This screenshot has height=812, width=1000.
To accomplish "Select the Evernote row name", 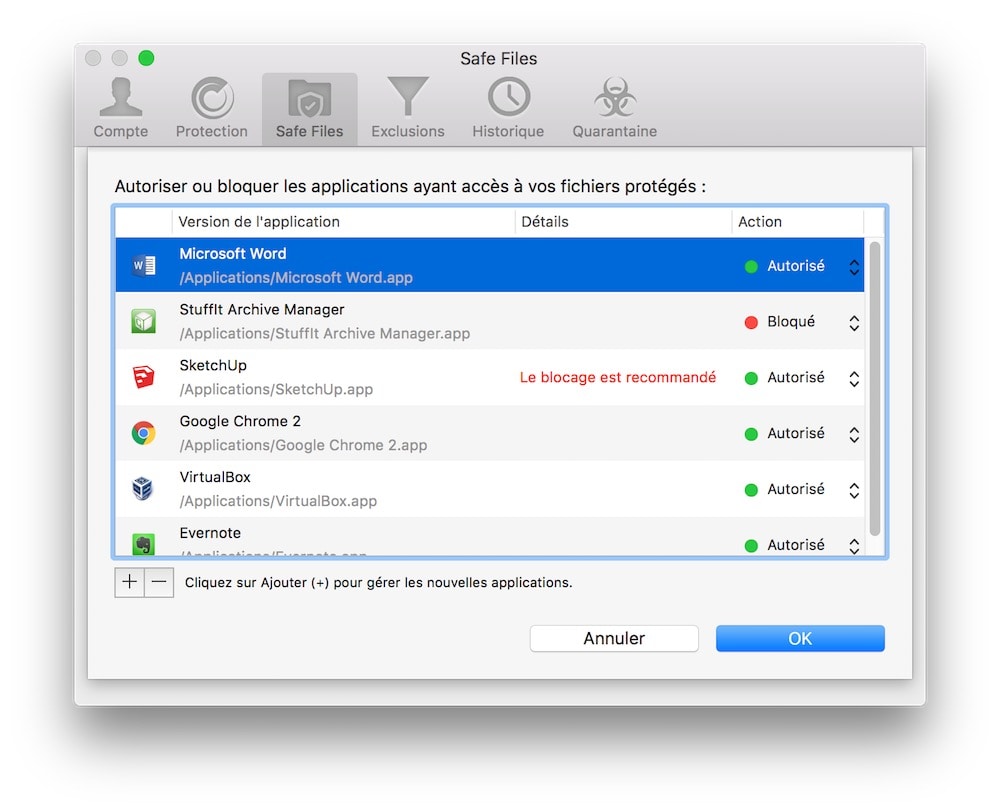I will pyautogui.click(x=210, y=533).
